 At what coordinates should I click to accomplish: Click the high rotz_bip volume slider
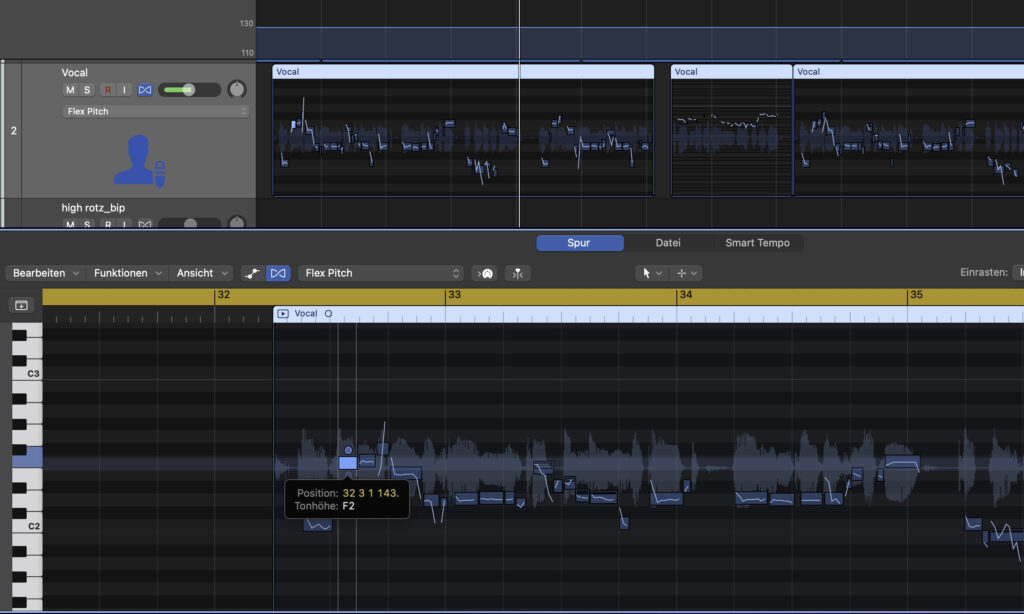point(190,224)
